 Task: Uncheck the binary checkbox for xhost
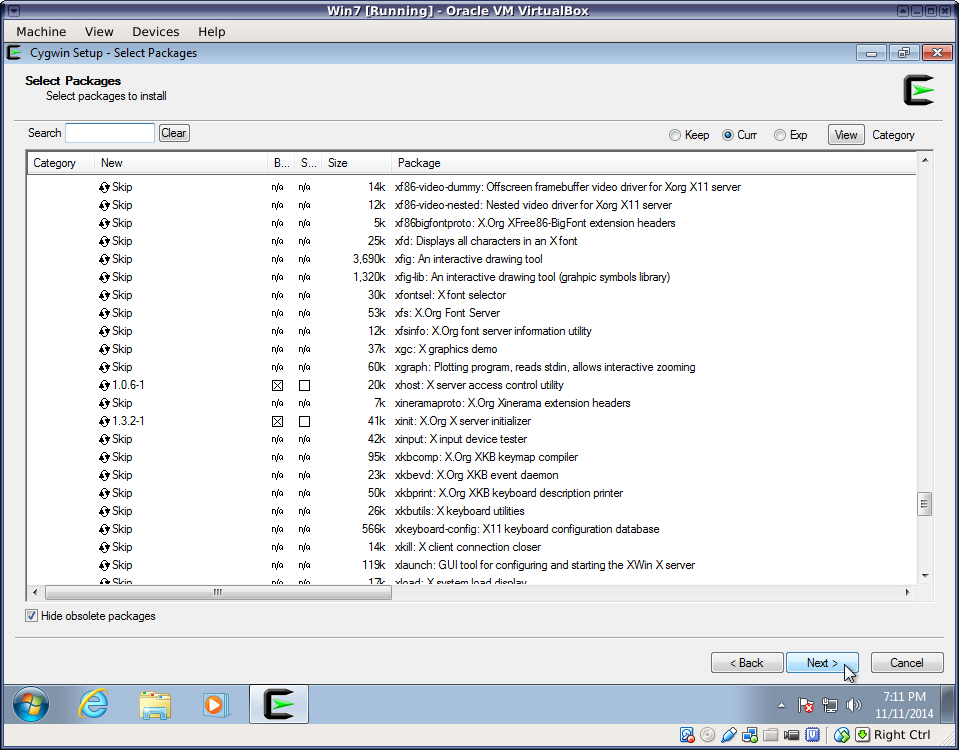pyautogui.click(x=277, y=385)
